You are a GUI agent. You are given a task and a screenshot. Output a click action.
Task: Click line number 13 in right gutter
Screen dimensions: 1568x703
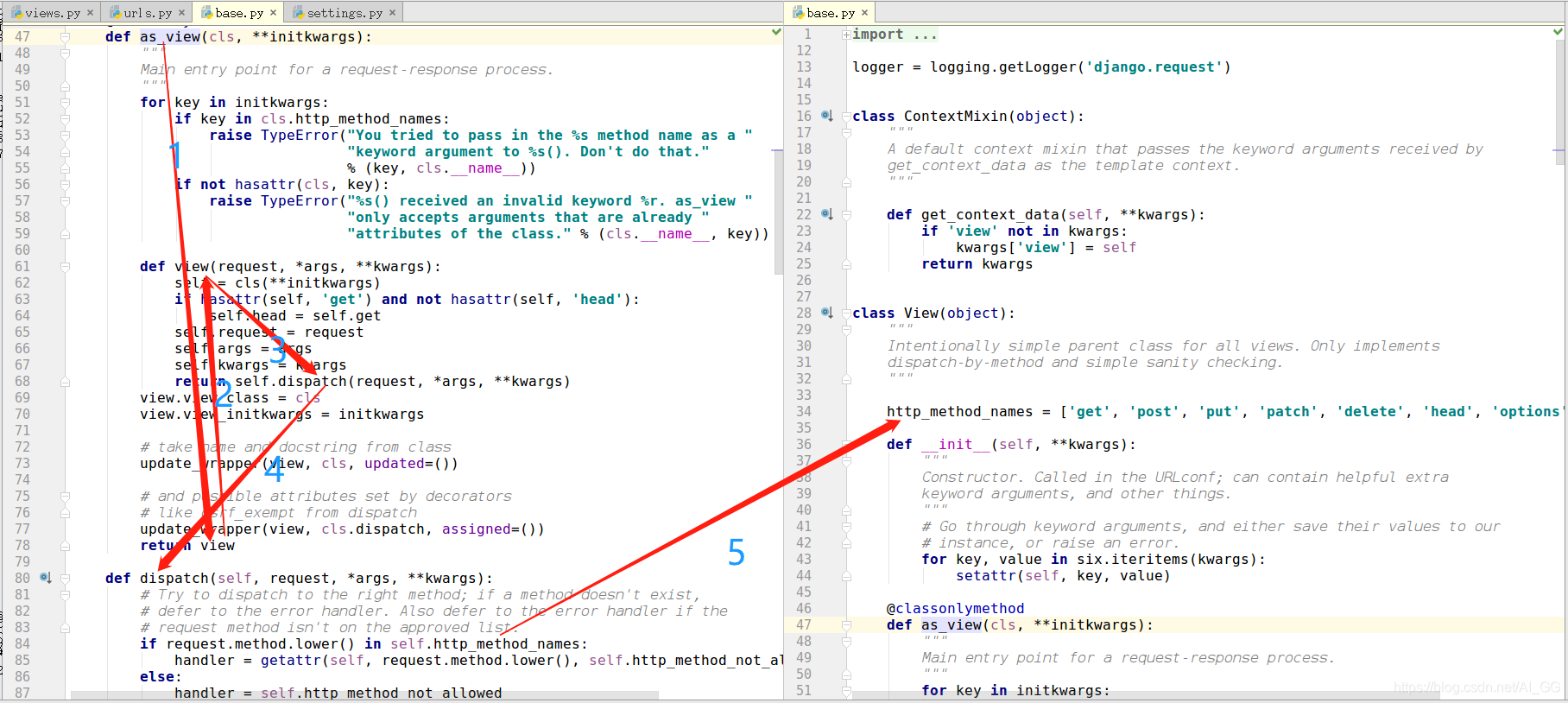click(x=803, y=66)
